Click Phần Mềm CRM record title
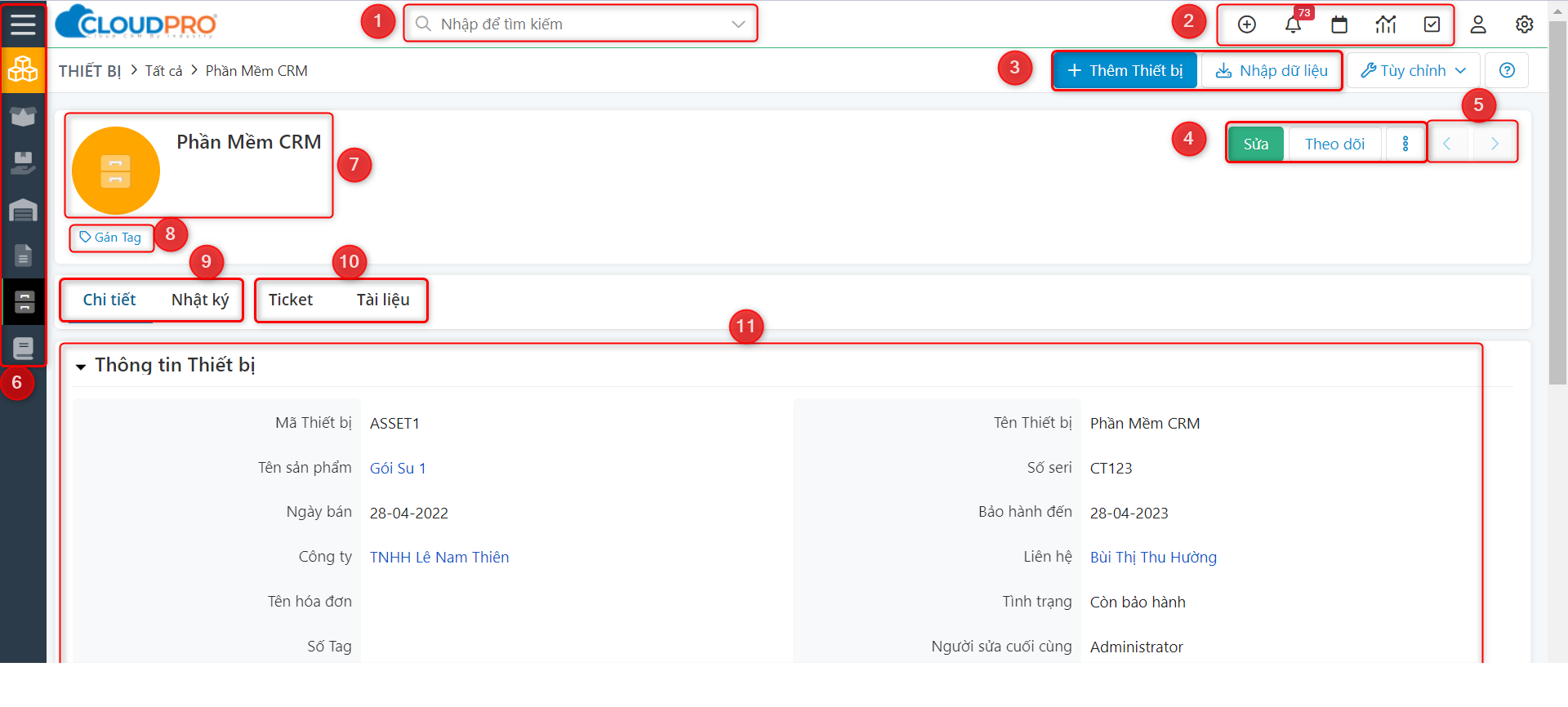The image size is (1568, 707). pos(249,142)
